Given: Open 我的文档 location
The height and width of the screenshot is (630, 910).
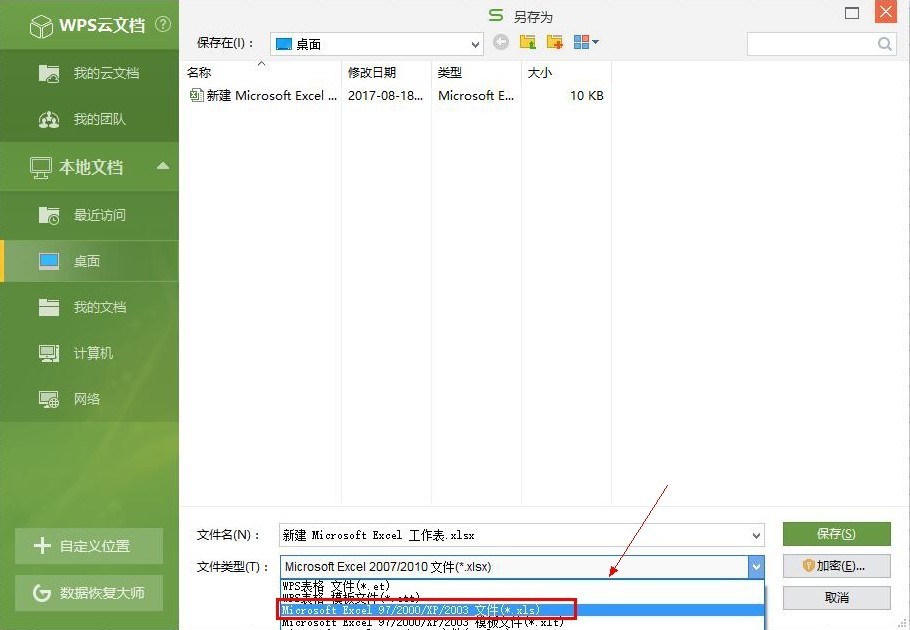Looking at the screenshot, I should pos(89,307).
